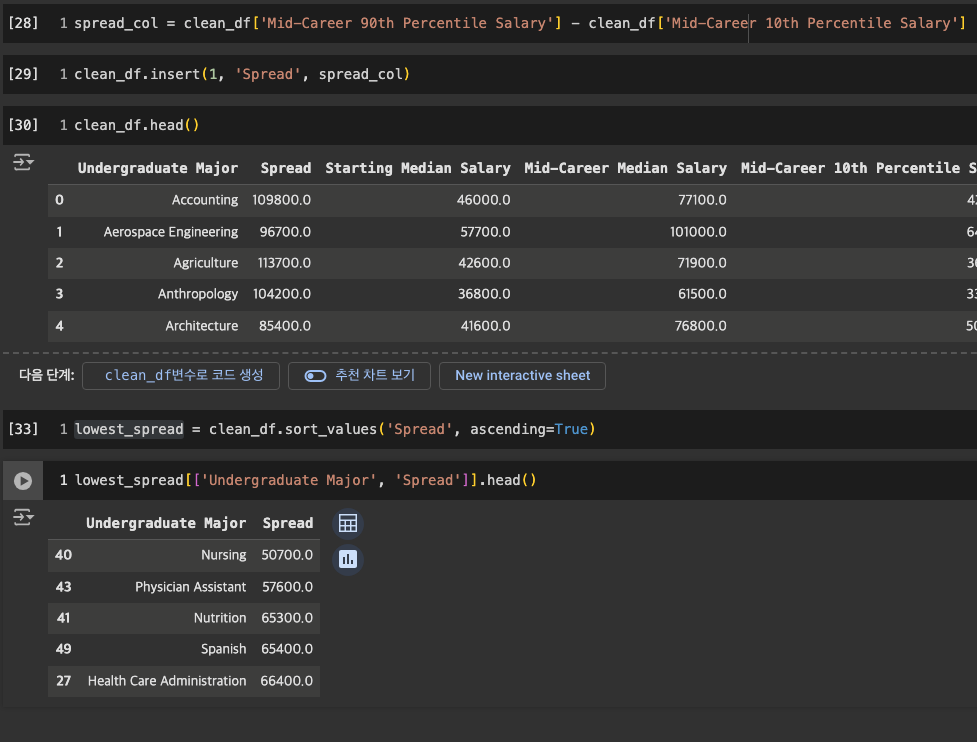Click the 77100.0 mid-career value
The height and width of the screenshot is (742, 977).
tap(702, 200)
